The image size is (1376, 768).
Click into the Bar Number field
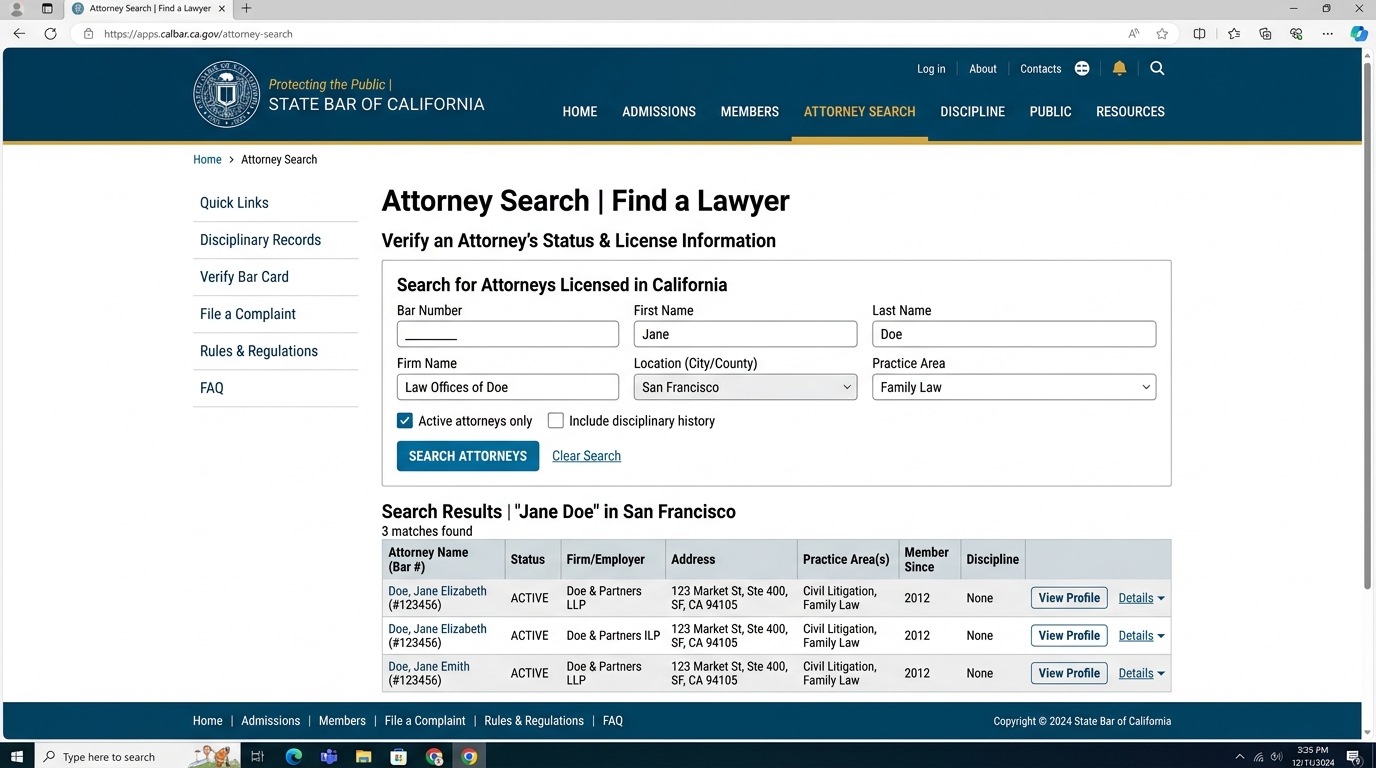508,334
